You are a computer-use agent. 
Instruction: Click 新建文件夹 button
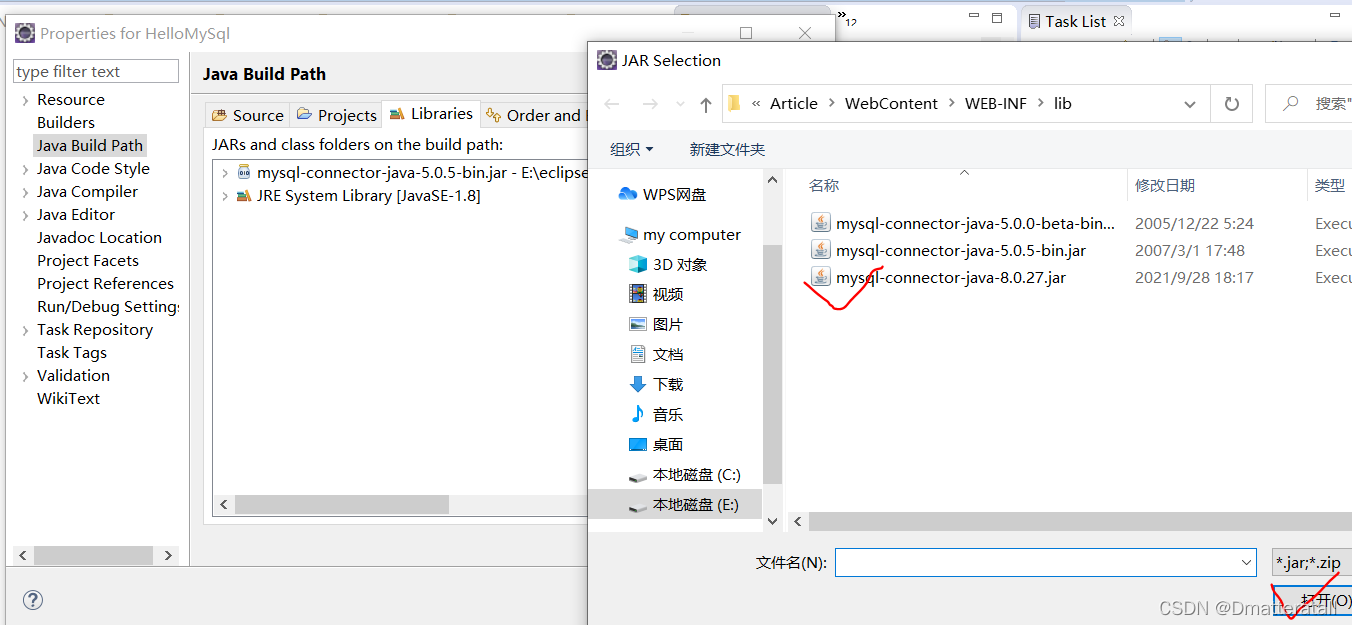pyautogui.click(x=727, y=149)
